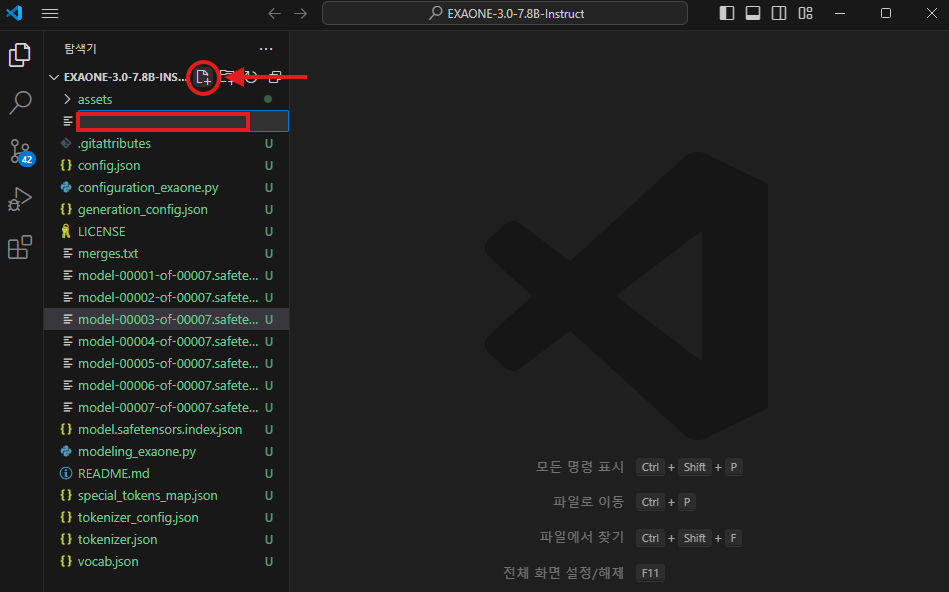Toggle the primary side bar layout icon
This screenshot has width=949, height=592.
[727, 13]
